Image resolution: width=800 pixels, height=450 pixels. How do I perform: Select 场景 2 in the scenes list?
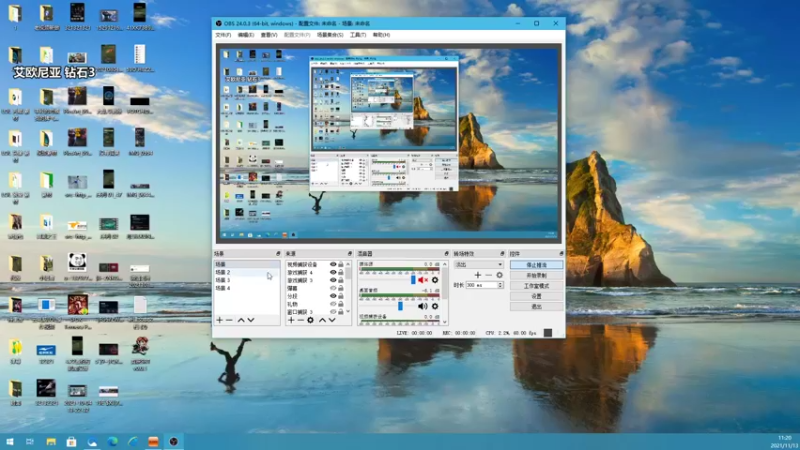point(247,272)
